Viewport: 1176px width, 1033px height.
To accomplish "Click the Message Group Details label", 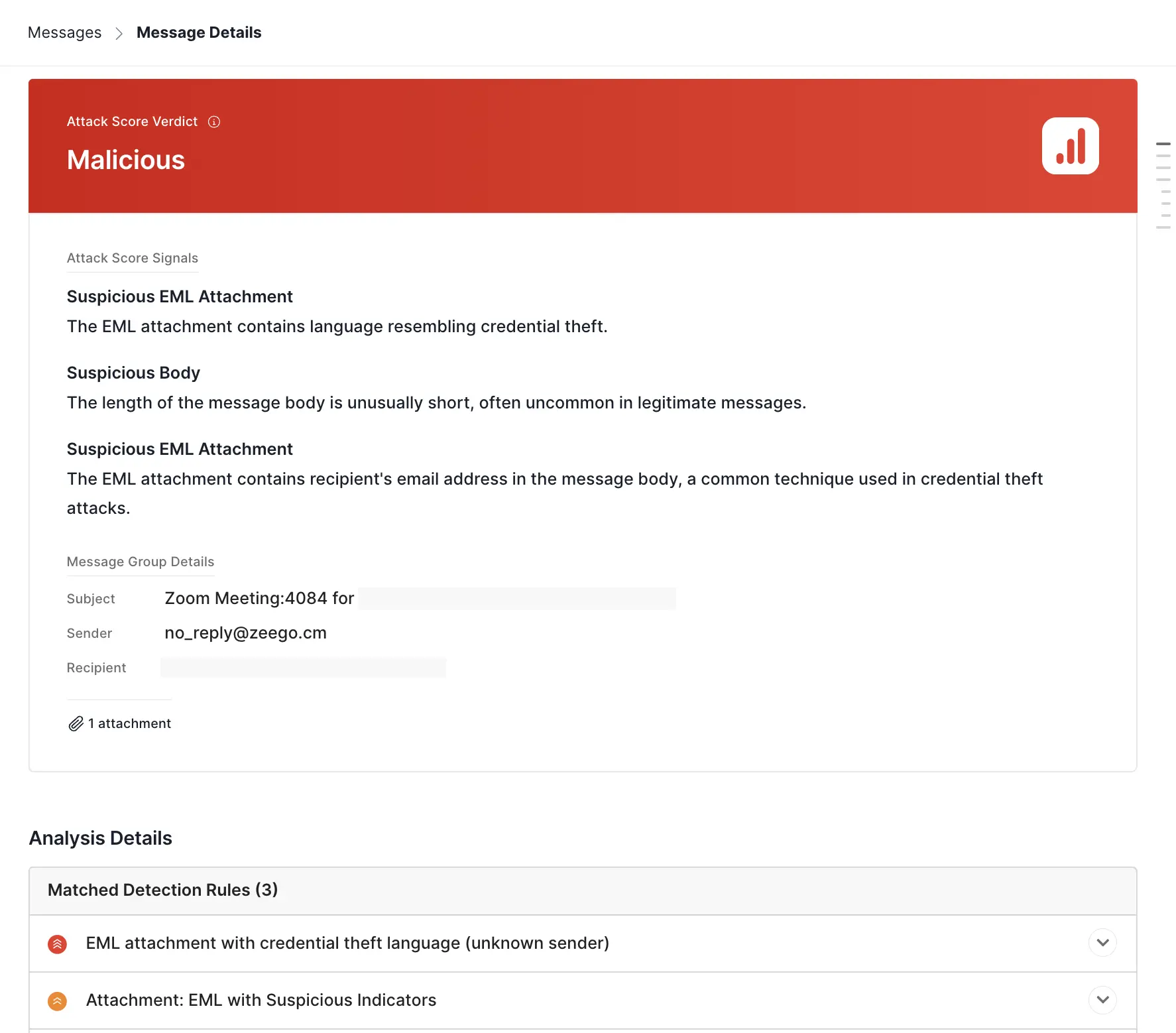I will 141,562.
